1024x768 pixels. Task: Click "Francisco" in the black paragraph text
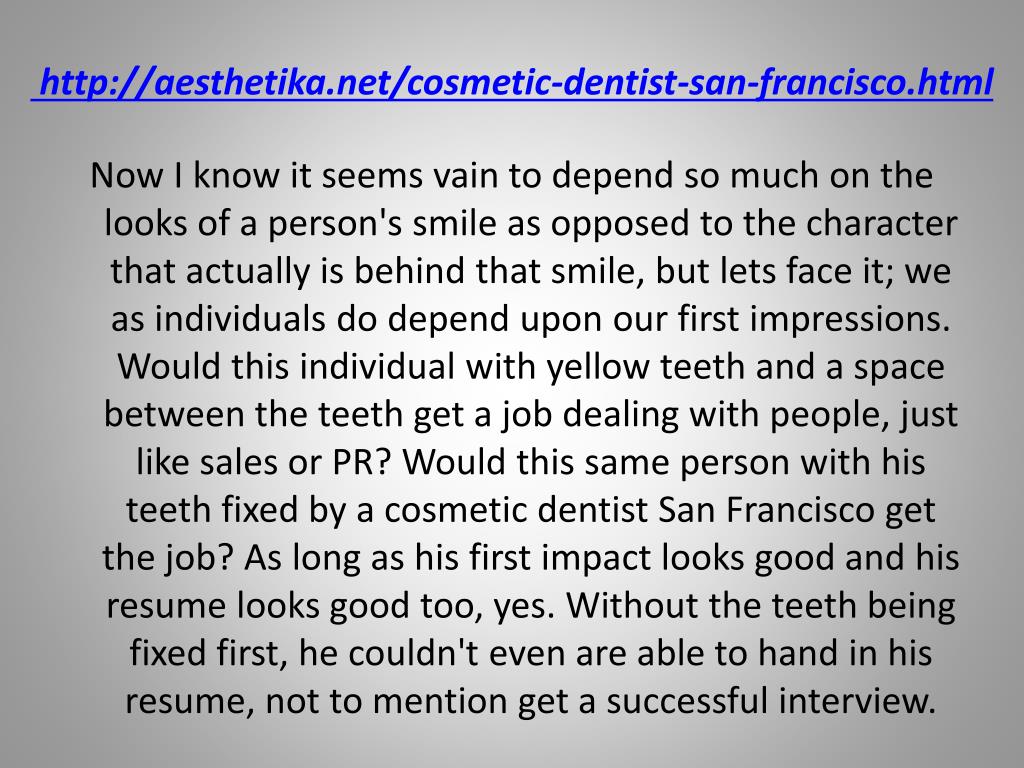coord(800,511)
